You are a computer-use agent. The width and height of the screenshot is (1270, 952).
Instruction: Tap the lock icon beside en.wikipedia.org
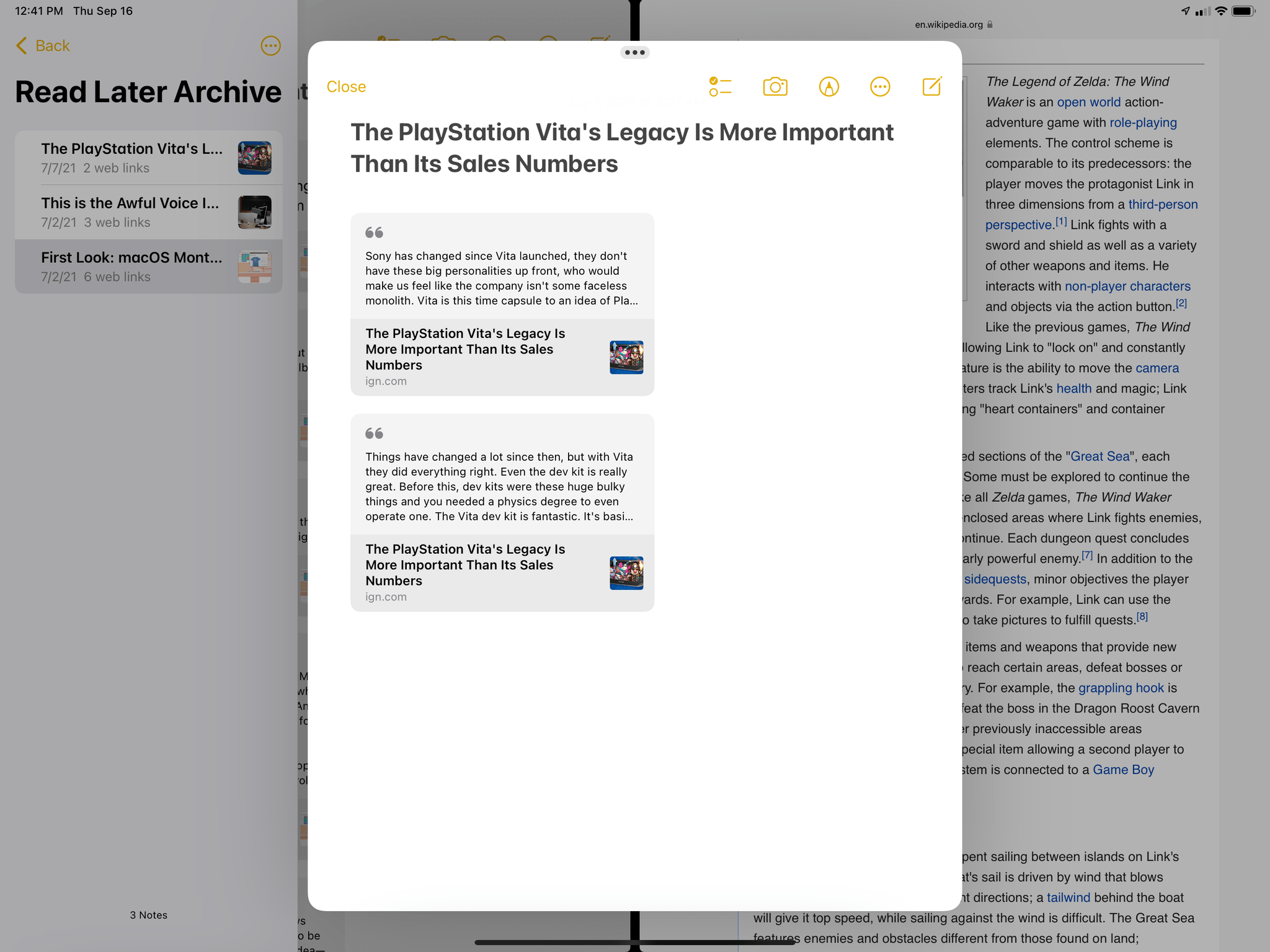click(990, 25)
